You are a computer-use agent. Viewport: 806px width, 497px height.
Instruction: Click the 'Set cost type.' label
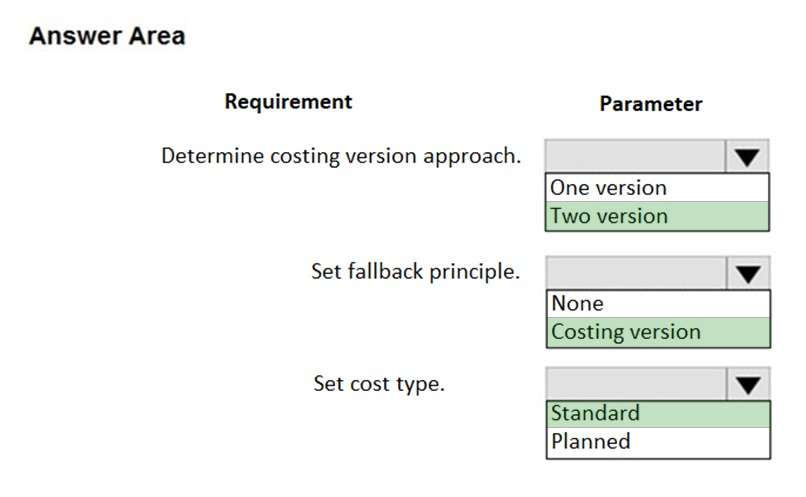pyautogui.click(x=379, y=384)
